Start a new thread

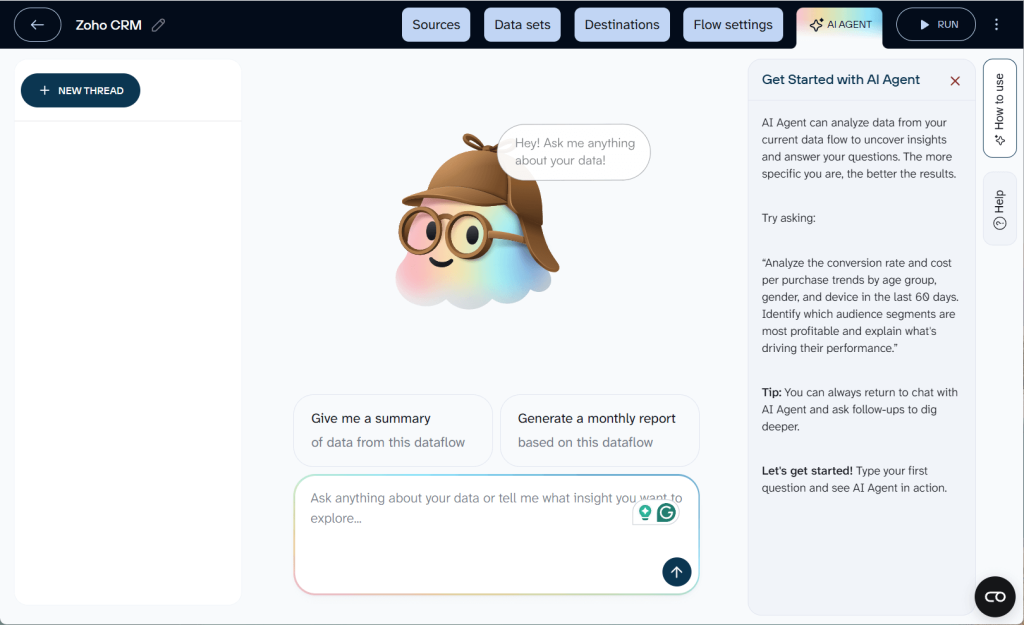coord(81,91)
